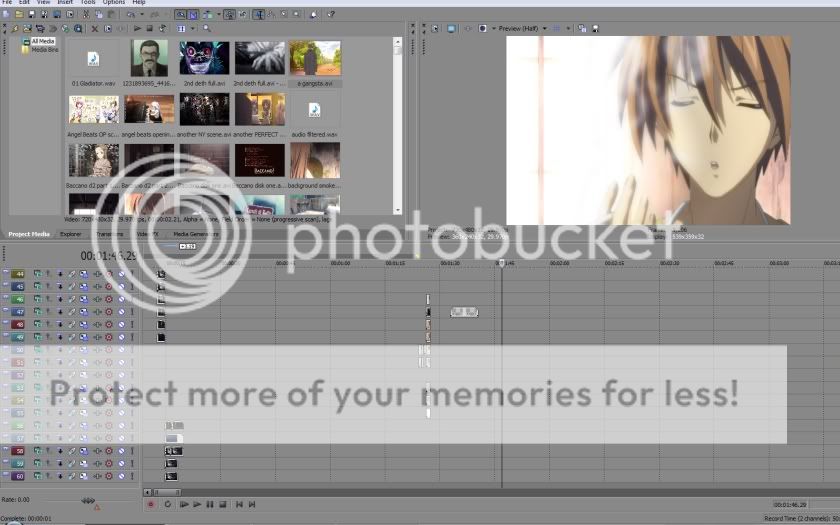The height and width of the screenshot is (525, 840).
Task: Select the a gangsta.avi media thumbnail
Action: 315,58
